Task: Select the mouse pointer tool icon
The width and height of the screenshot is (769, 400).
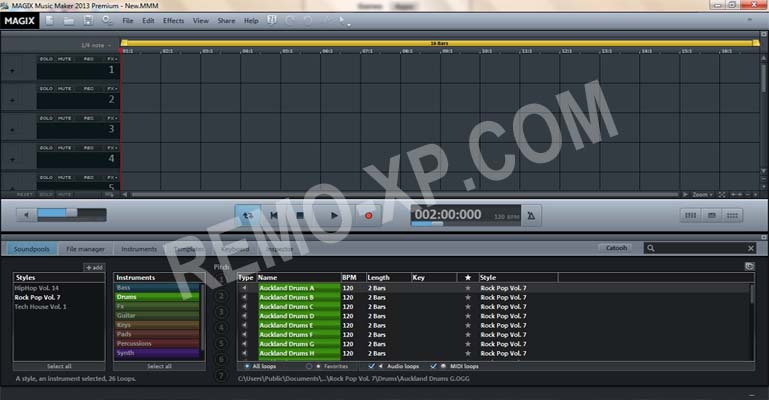Action: [x=342, y=20]
